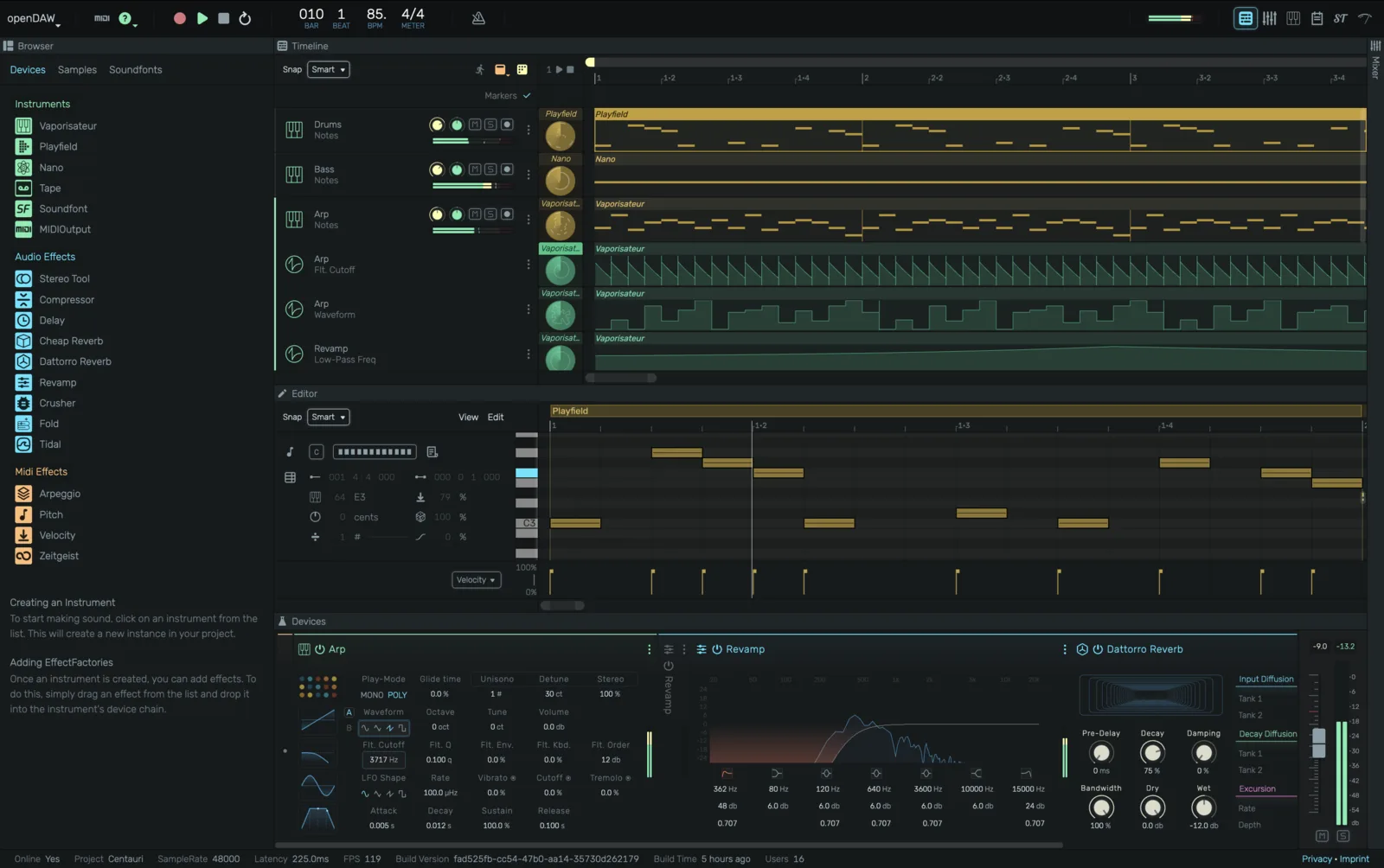Viewport: 1384px width, 868px height.
Task: Select the Vaporisateur instrument icon in browser
Action: [23, 126]
